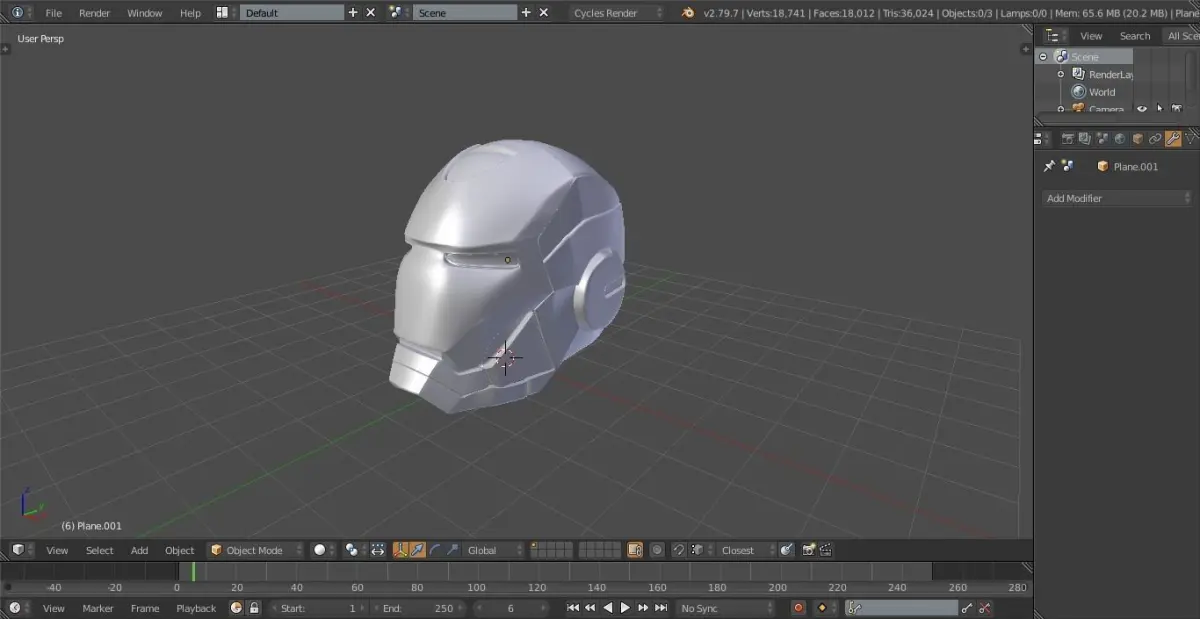The width and height of the screenshot is (1200, 619).
Task: Click the Info editor type icon
Action: (17, 13)
